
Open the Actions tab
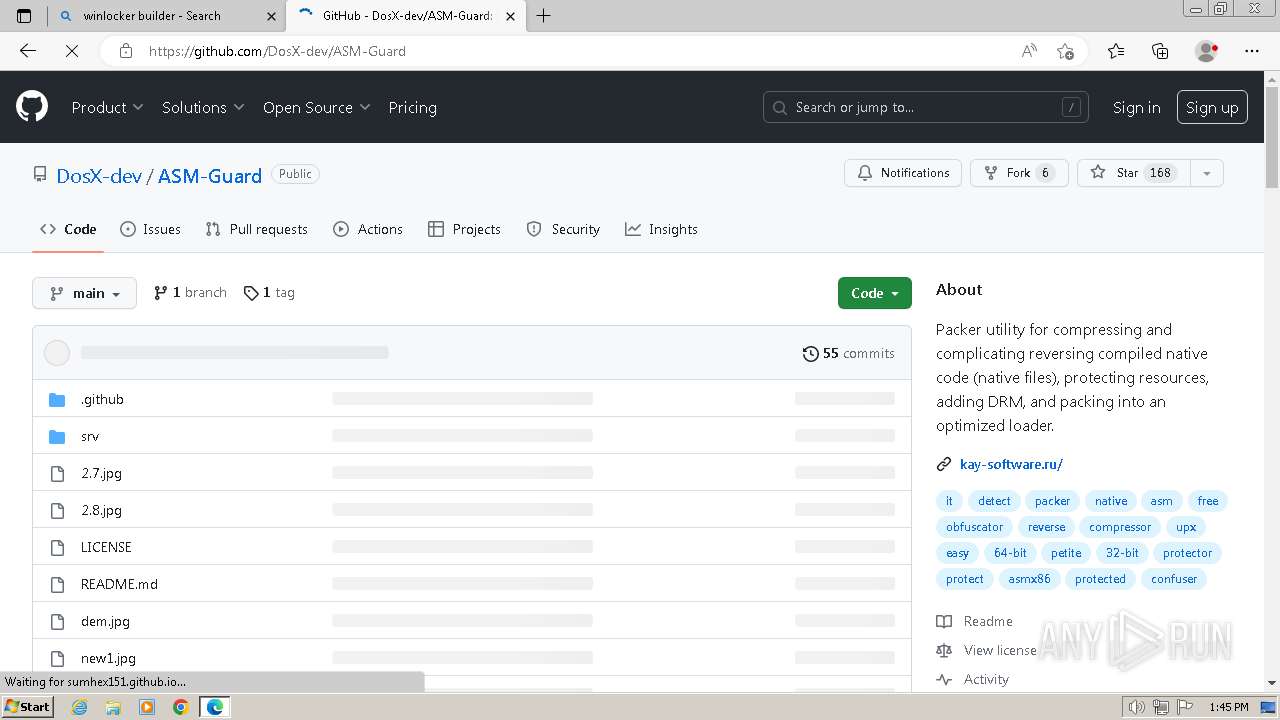(x=368, y=229)
